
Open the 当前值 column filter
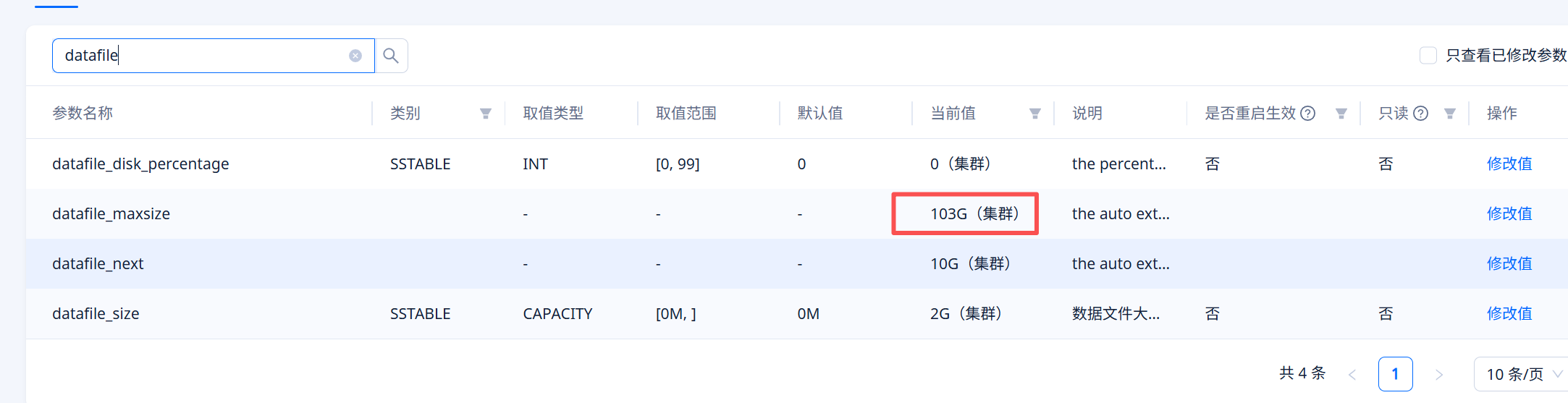click(1035, 114)
